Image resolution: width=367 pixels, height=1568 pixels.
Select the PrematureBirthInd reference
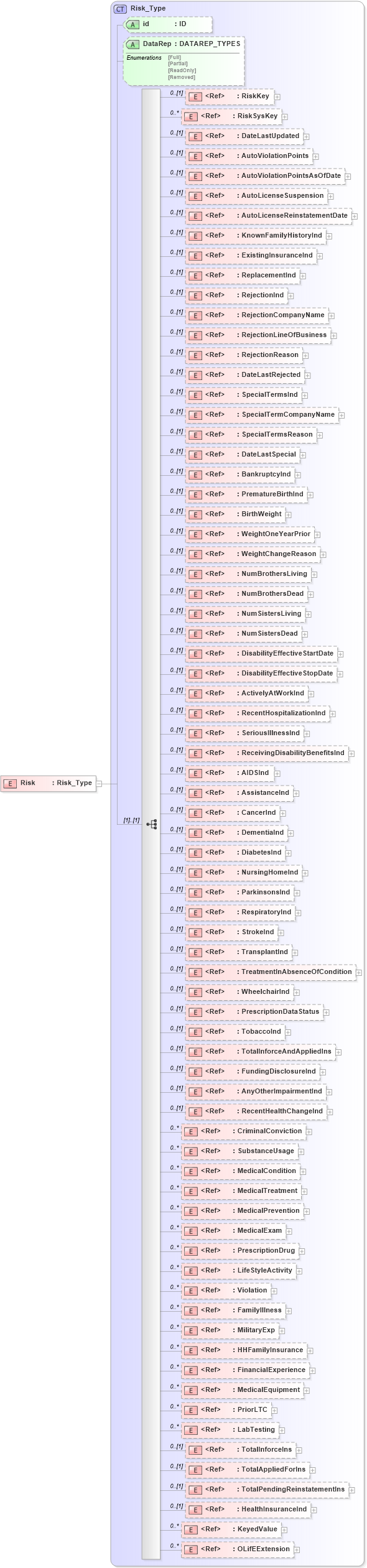pos(246,494)
